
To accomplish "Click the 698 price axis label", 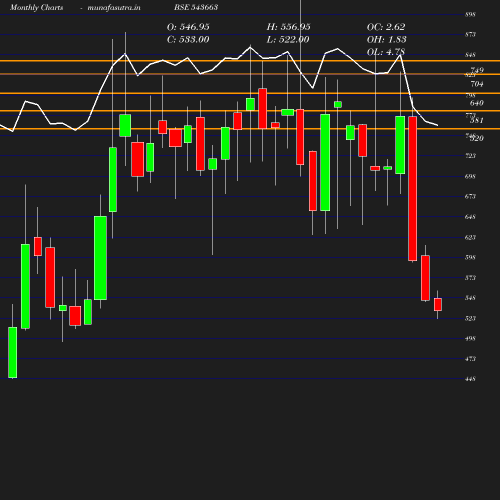I will click(x=470, y=176).
